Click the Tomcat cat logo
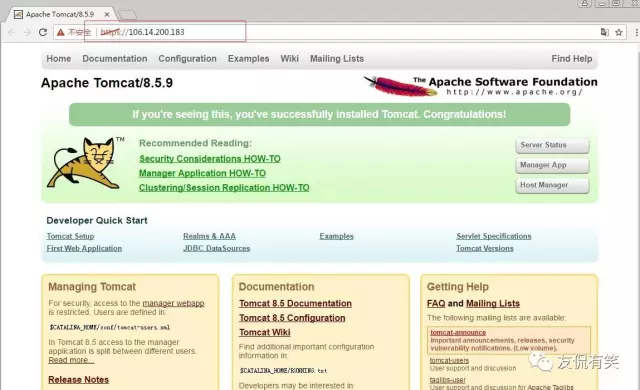The width and height of the screenshot is (640, 390). pos(85,163)
